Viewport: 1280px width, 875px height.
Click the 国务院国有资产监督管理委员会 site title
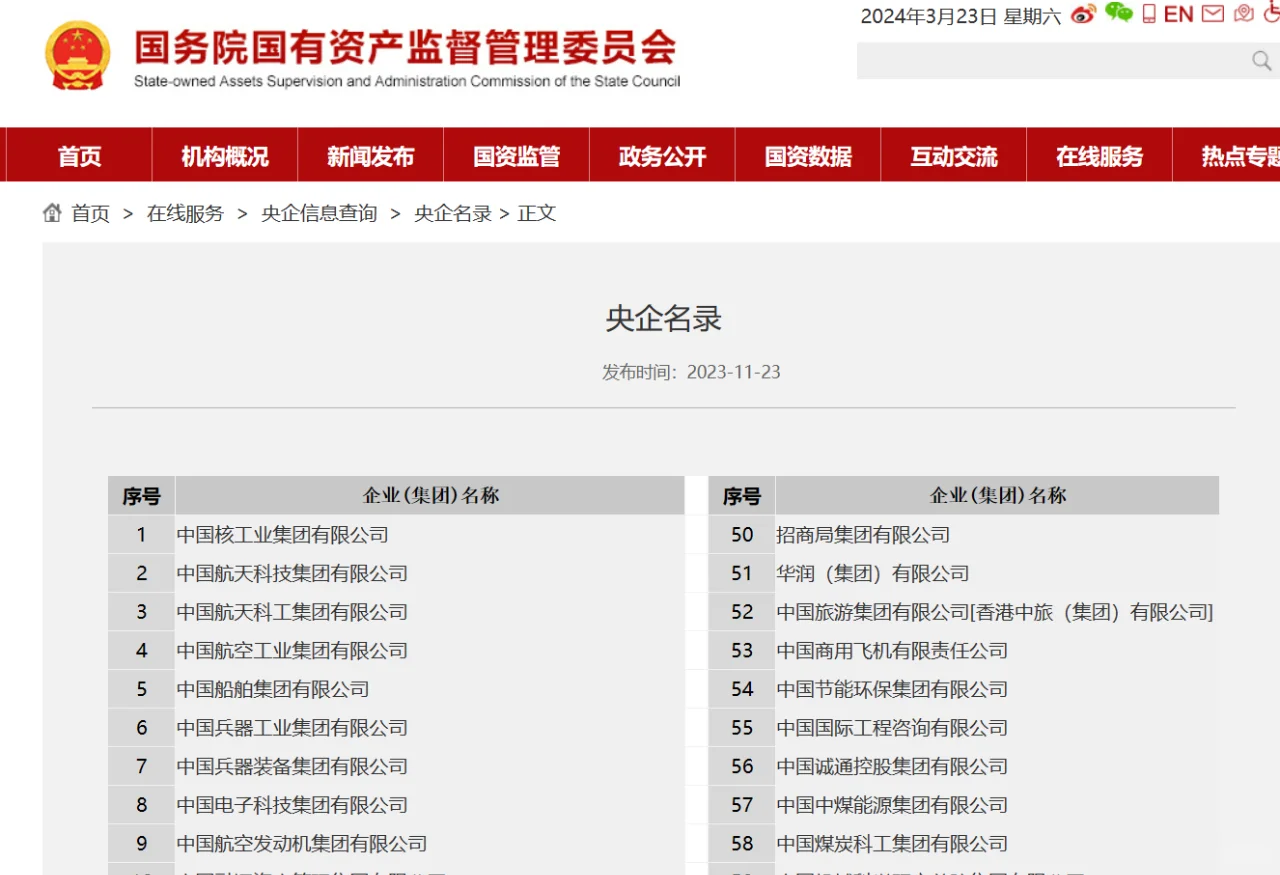406,46
